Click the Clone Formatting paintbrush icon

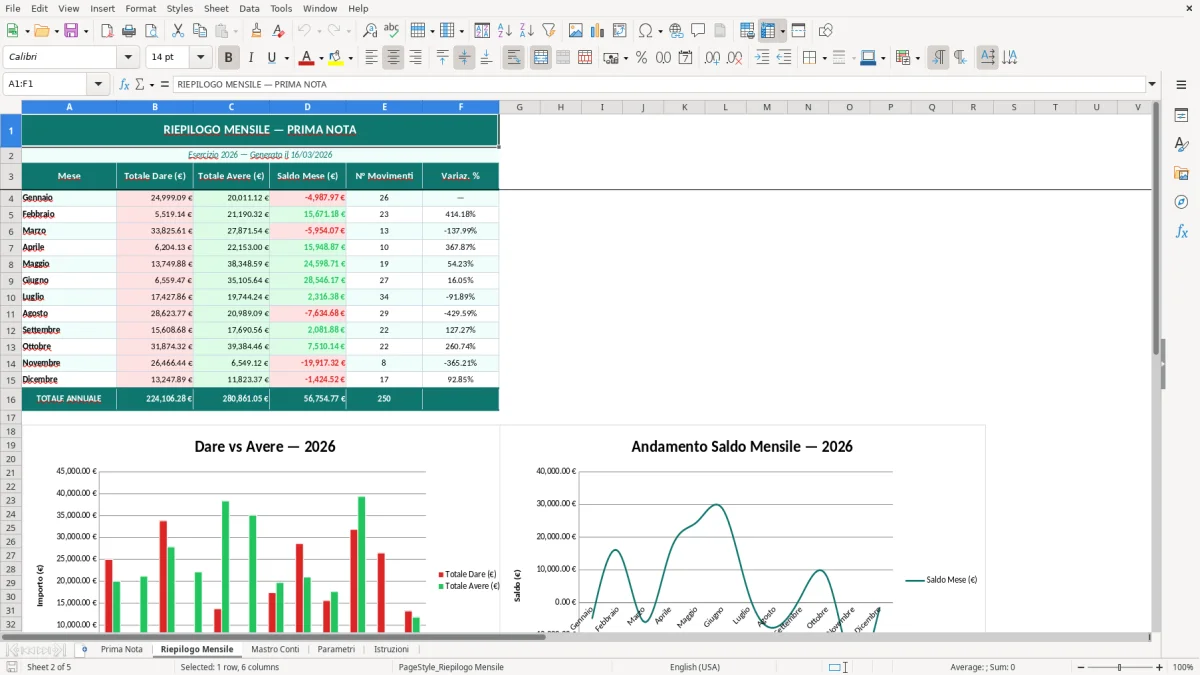pos(256,31)
